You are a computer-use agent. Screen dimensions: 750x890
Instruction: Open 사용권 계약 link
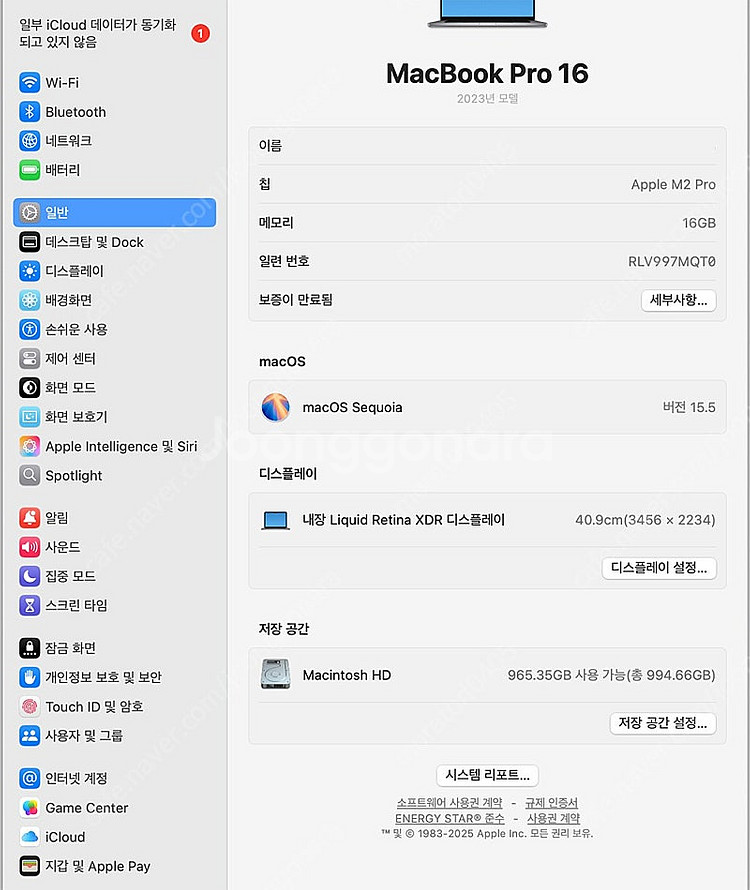(554, 818)
